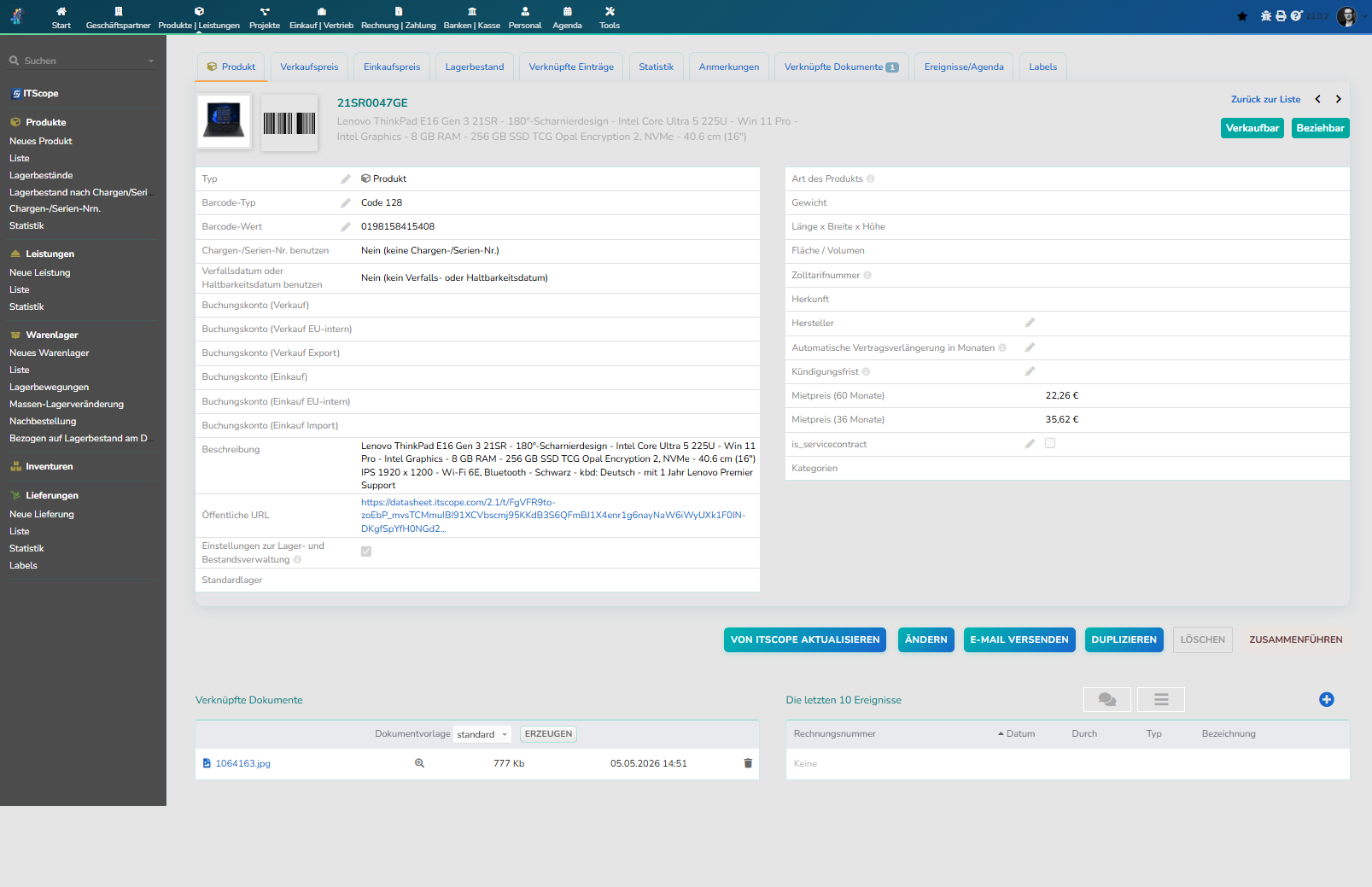This screenshot has width=1372, height=887.
Task: Open Agenda calendar menu
Action: coord(567,17)
